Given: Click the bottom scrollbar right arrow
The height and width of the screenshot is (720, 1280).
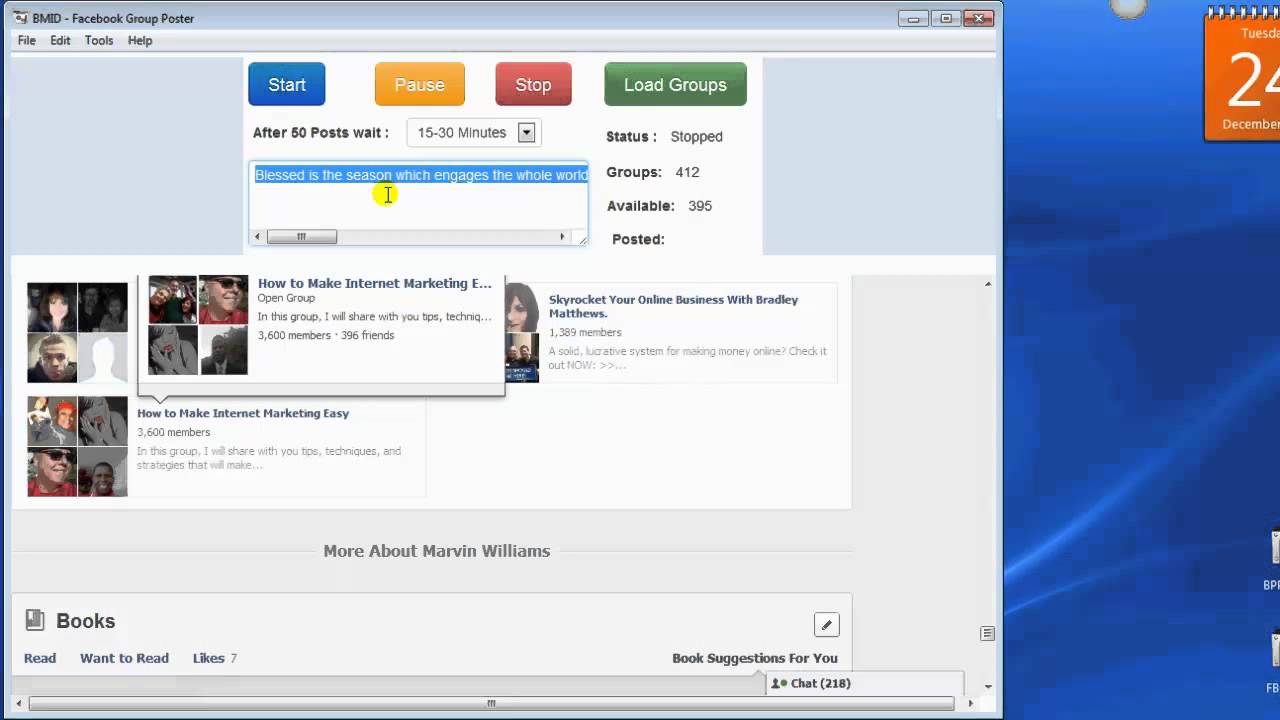Looking at the screenshot, I should click(970, 703).
